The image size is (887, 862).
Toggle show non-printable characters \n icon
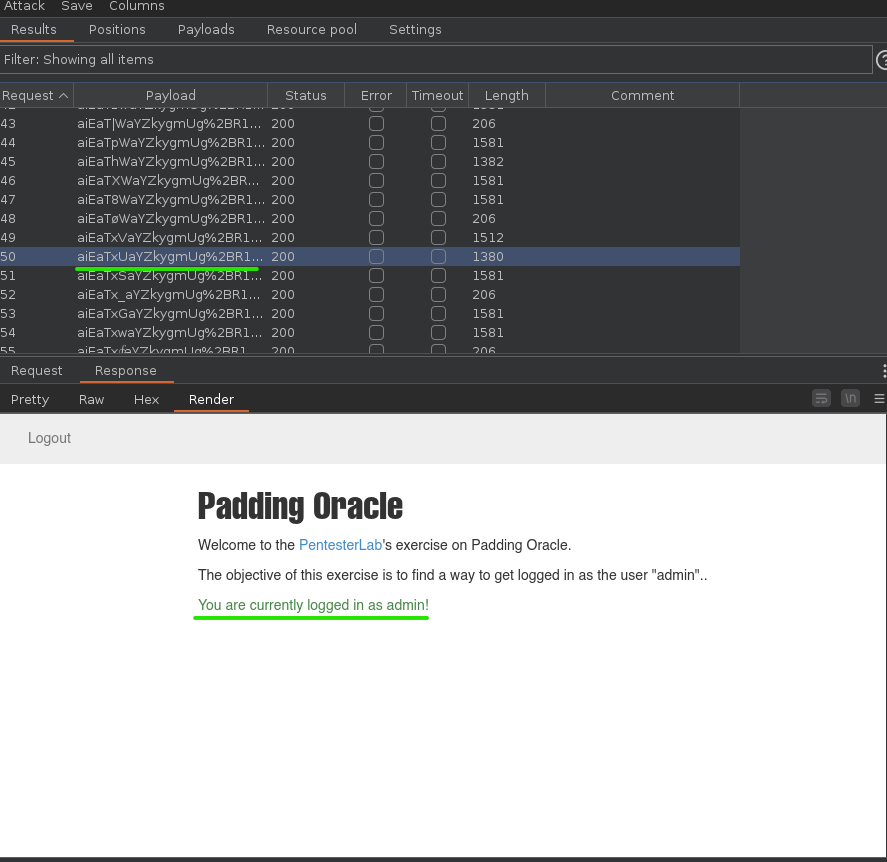tap(850, 398)
